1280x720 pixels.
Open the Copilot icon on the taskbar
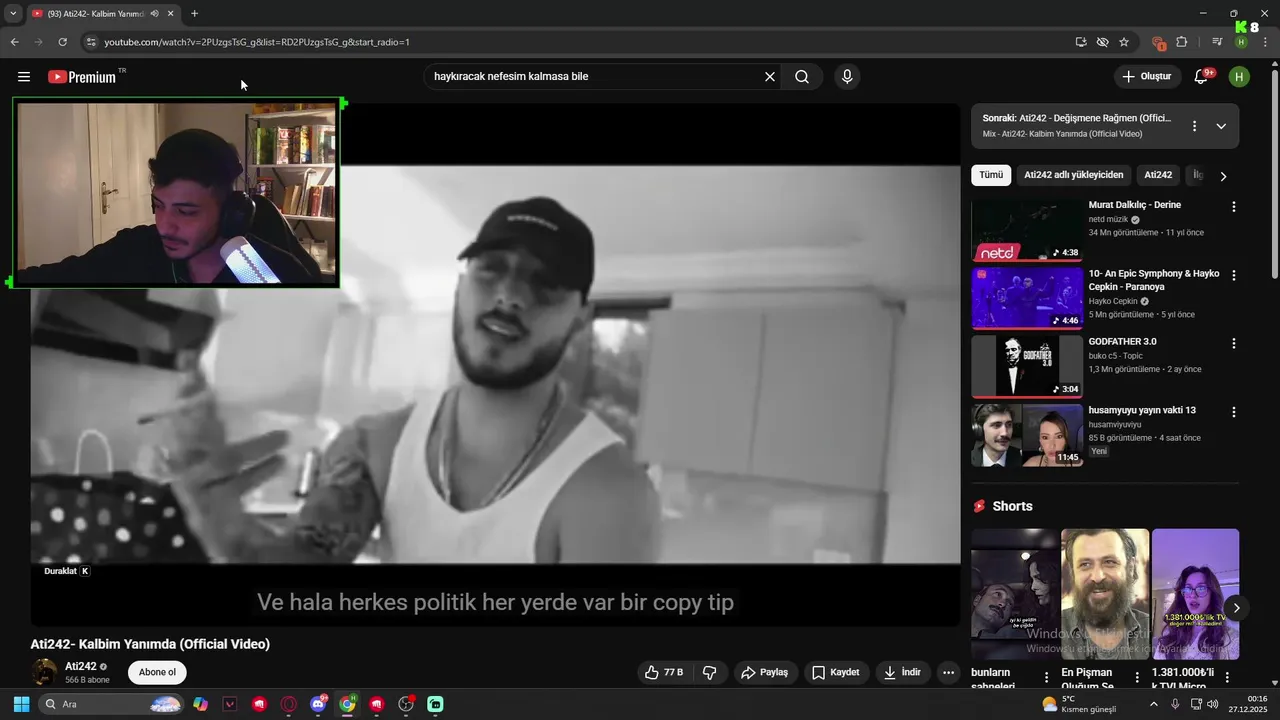tap(201, 704)
